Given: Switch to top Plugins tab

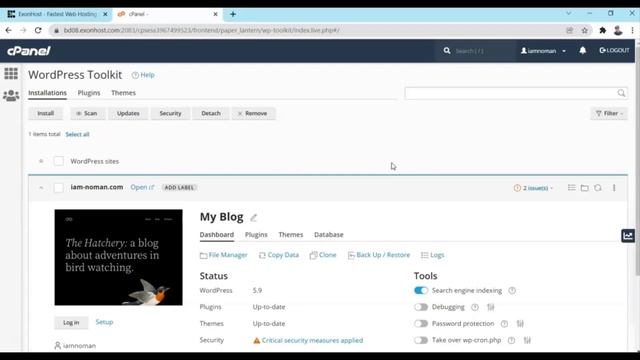Looking at the screenshot, I should click(x=89, y=93).
